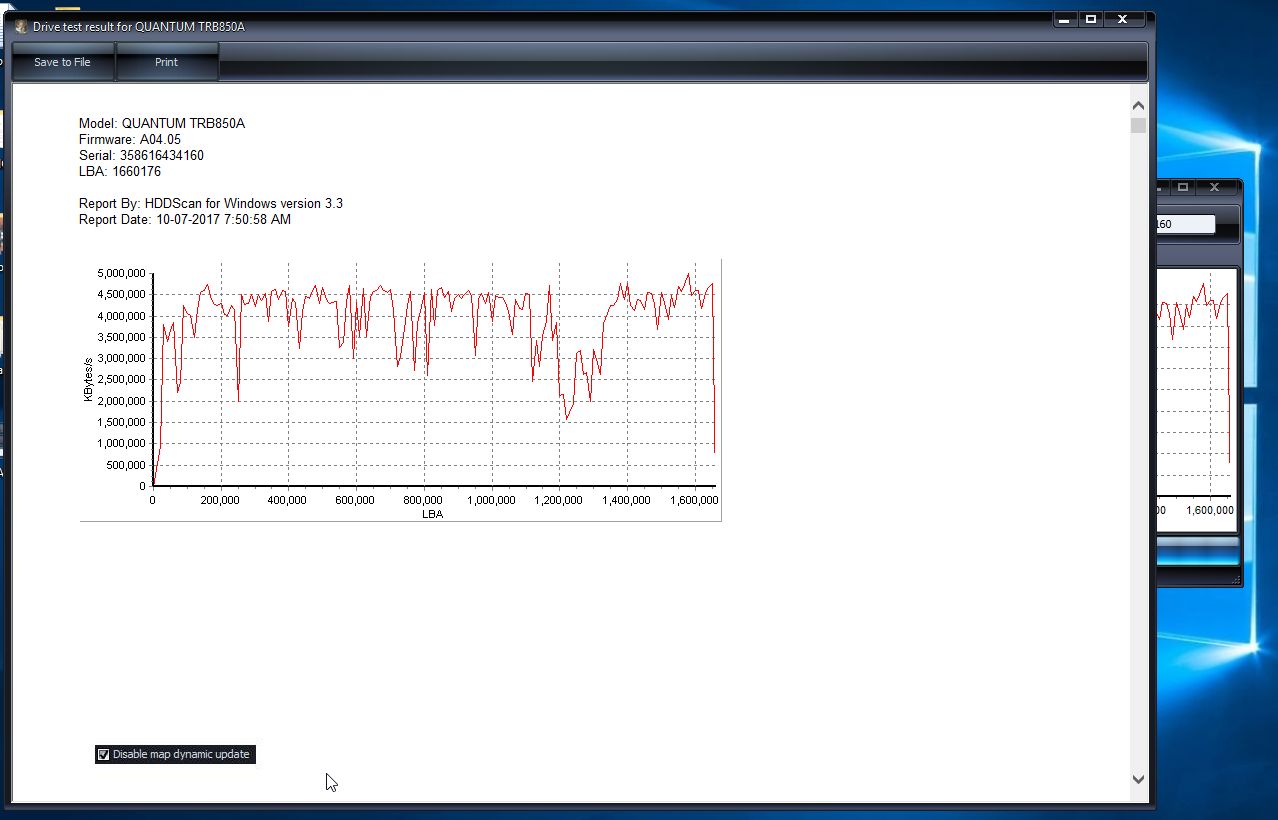Toggle the Disable map dynamic update checkbox
Viewport: 1278px width, 820px height.
(x=103, y=754)
